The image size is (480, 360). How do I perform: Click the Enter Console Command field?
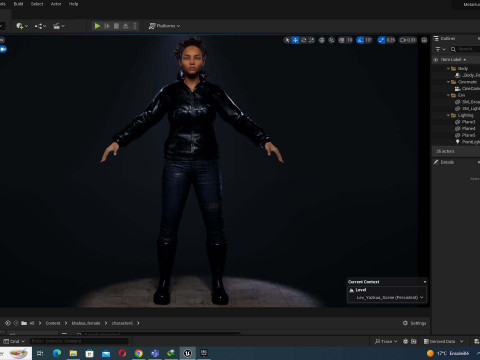[79, 341]
